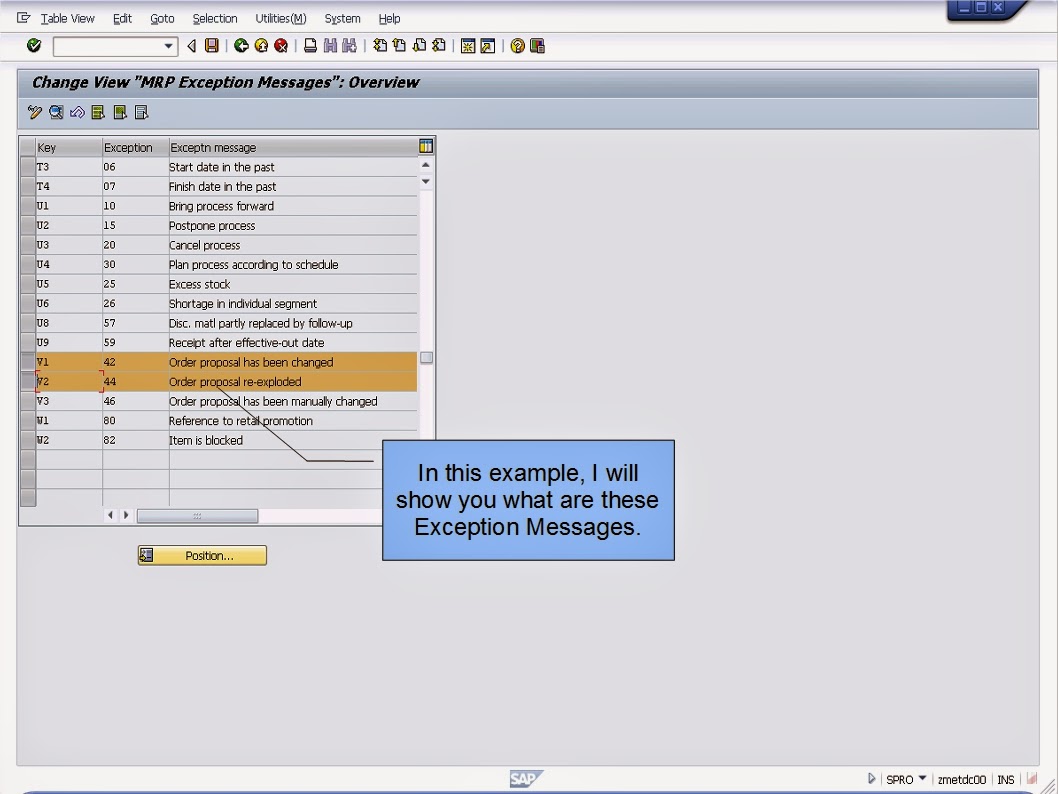Click the Undo Change icon
The width and height of the screenshot is (1058, 794).
pyautogui.click(x=77, y=113)
